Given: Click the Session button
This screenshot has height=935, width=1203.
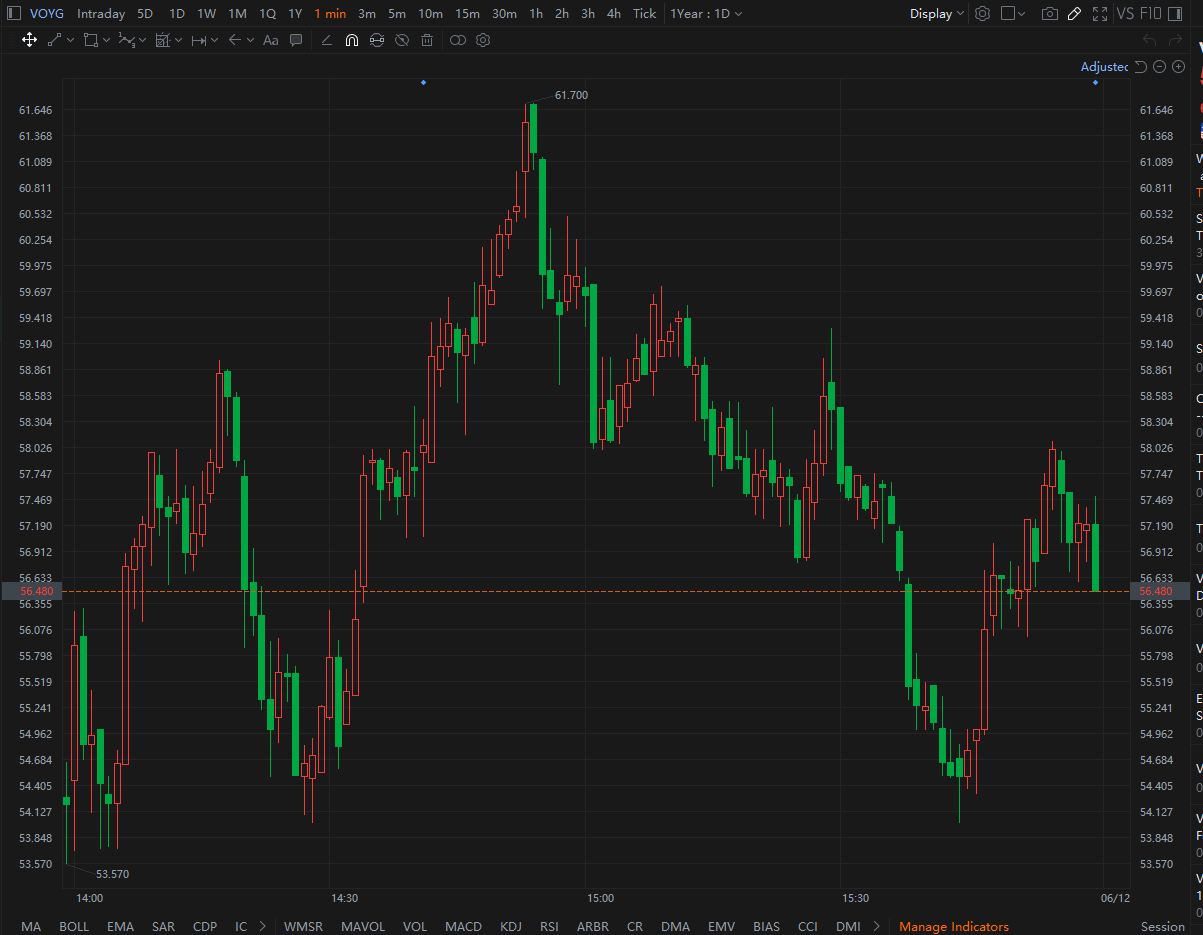Looking at the screenshot, I should (1162, 926).
